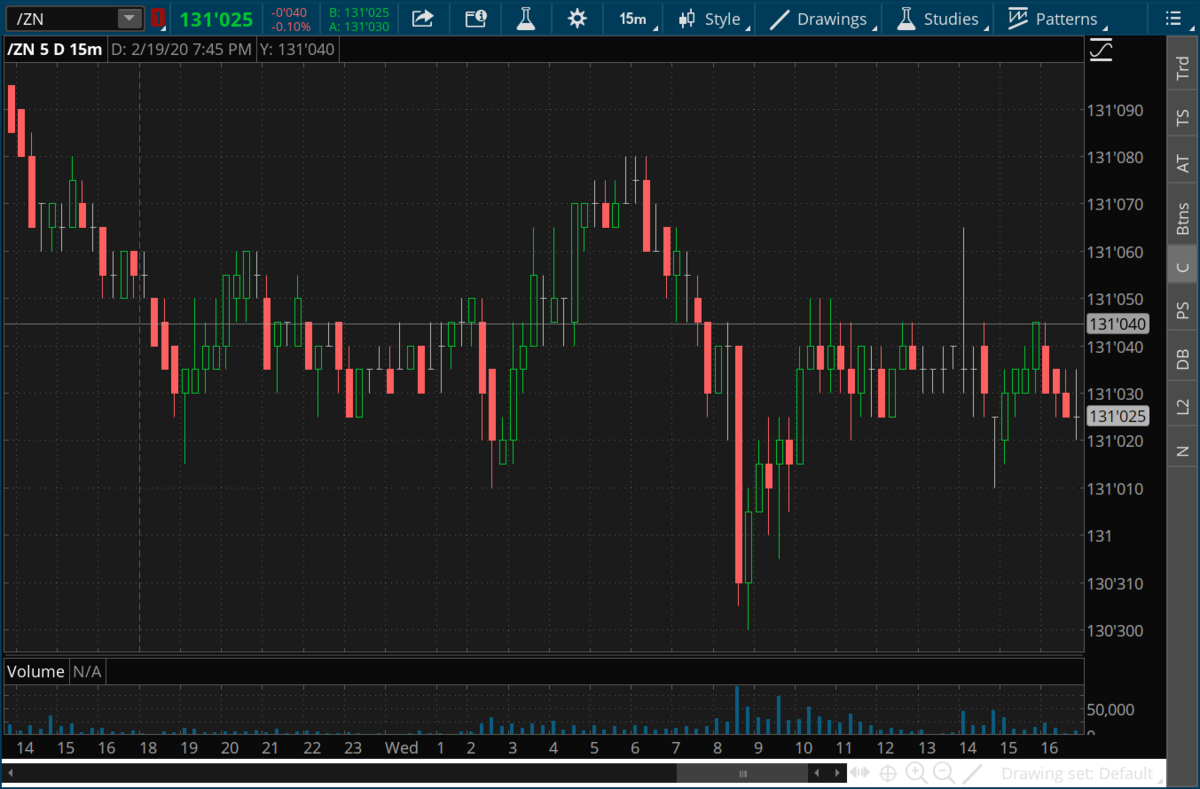Click the 131'040 crosshair price bubble
Viewport: 1200px width, 789px height.
click(x=1117, y=324)
